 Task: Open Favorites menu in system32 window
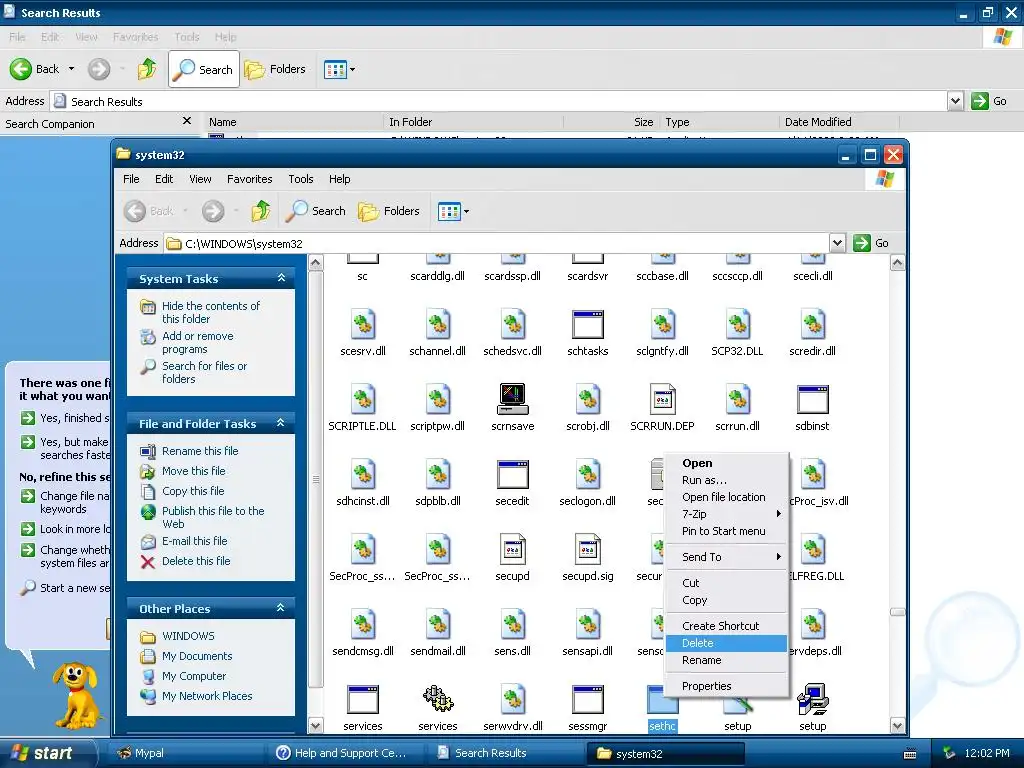coord(249,179)
